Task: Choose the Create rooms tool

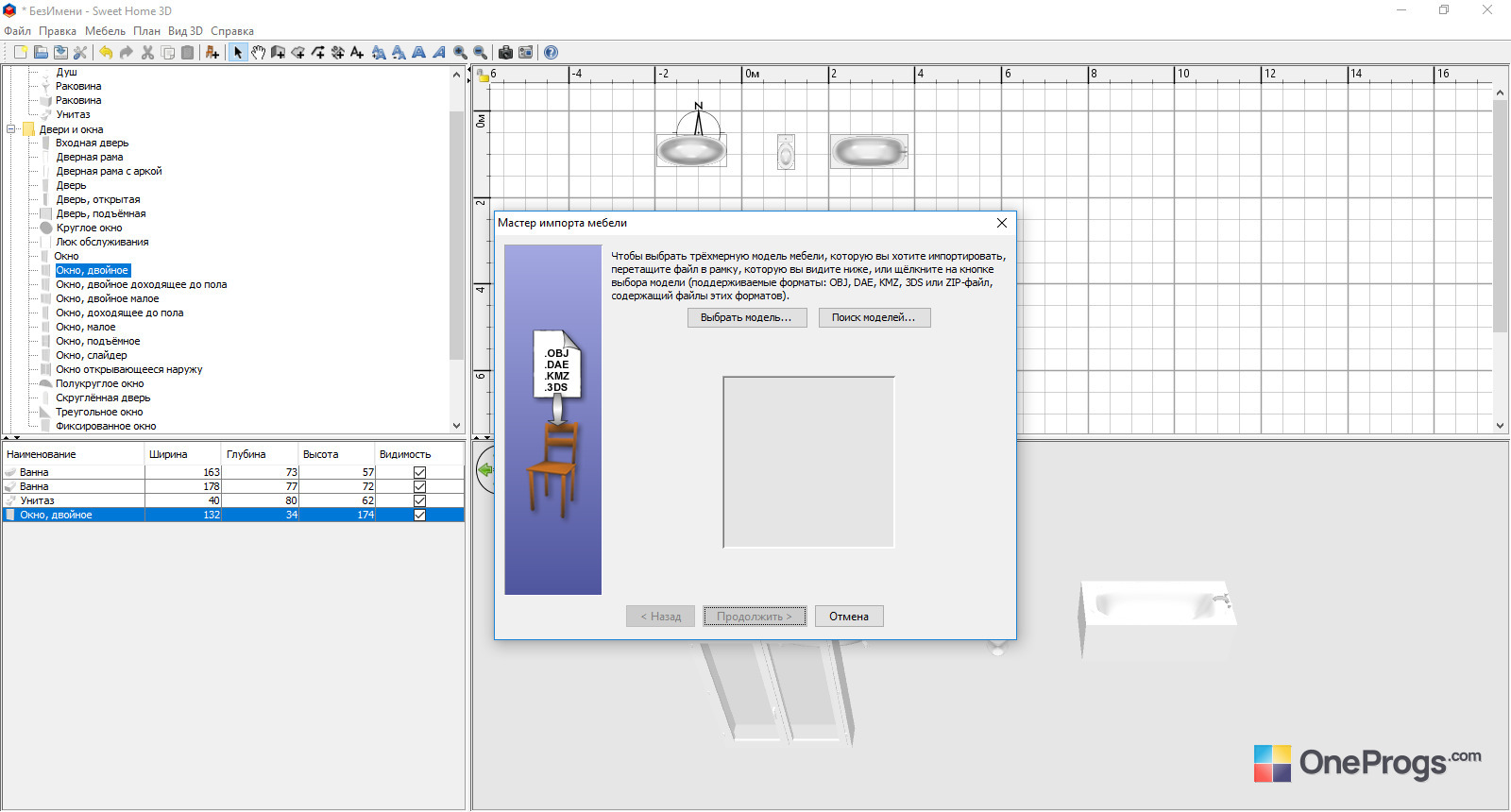Action: click(x=297, y=53)
